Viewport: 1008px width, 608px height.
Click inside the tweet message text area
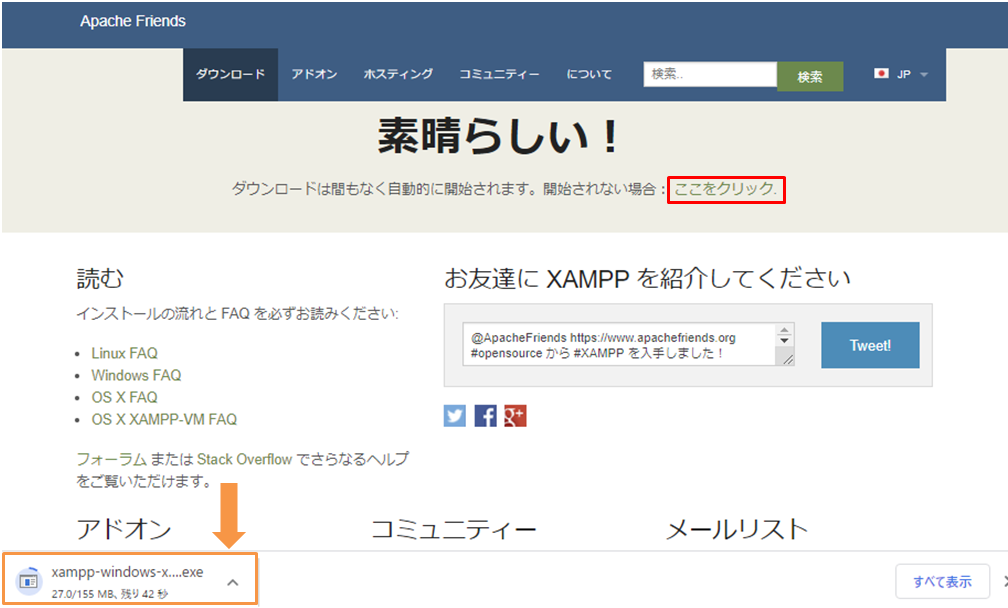coord(619,344)
